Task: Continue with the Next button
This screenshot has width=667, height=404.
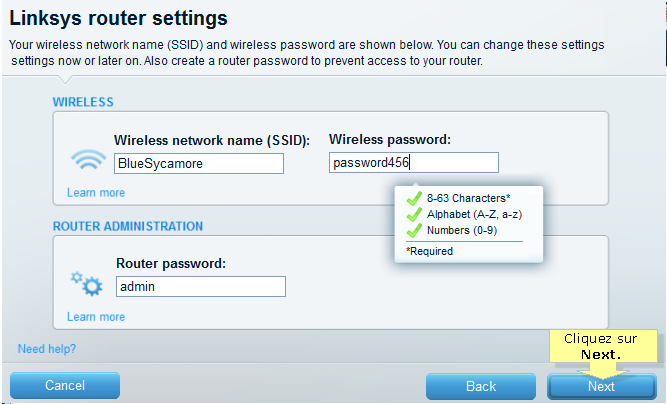Action: click(601, 386)
